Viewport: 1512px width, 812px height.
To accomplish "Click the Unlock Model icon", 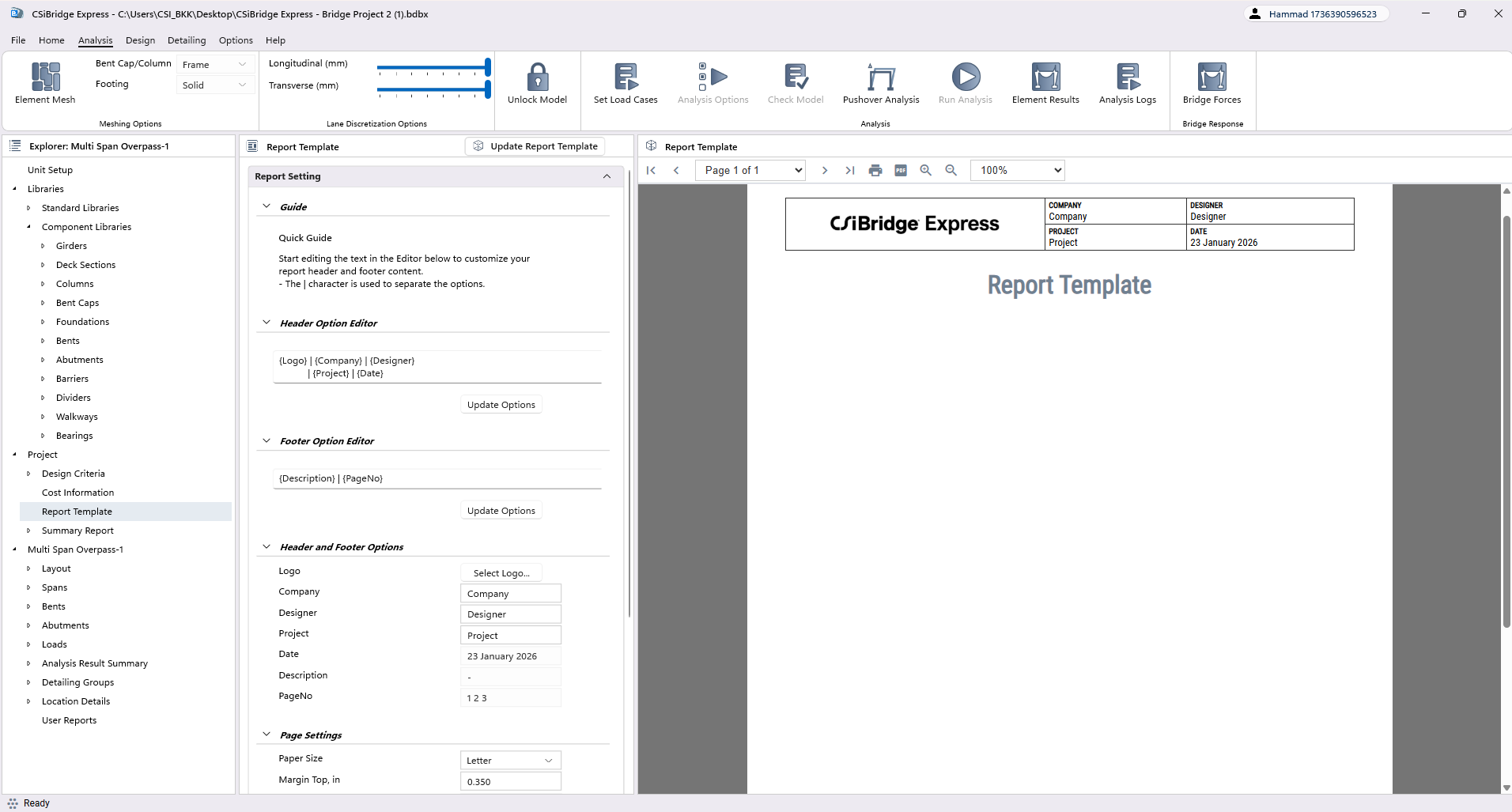I will tap(537, 83).
